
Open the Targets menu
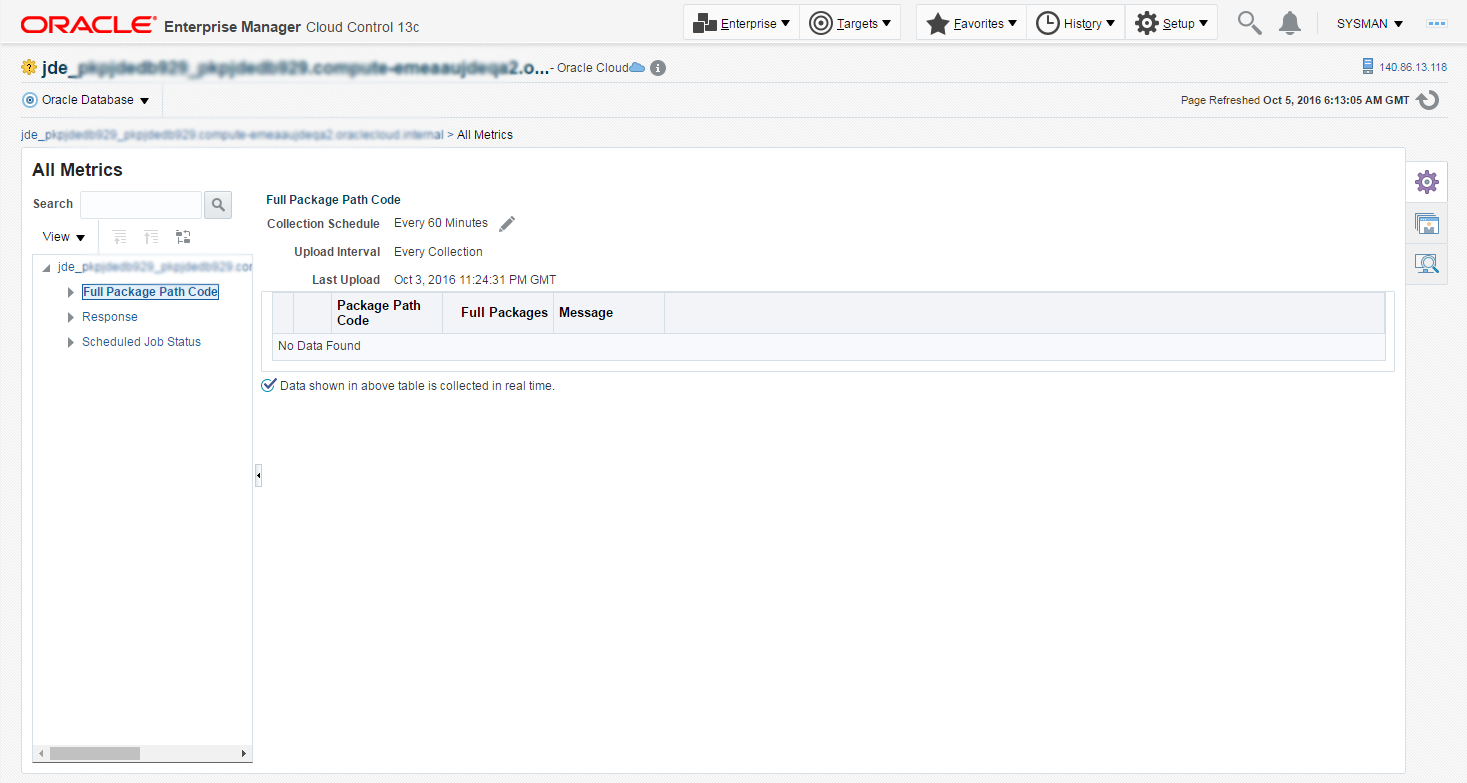850,23
